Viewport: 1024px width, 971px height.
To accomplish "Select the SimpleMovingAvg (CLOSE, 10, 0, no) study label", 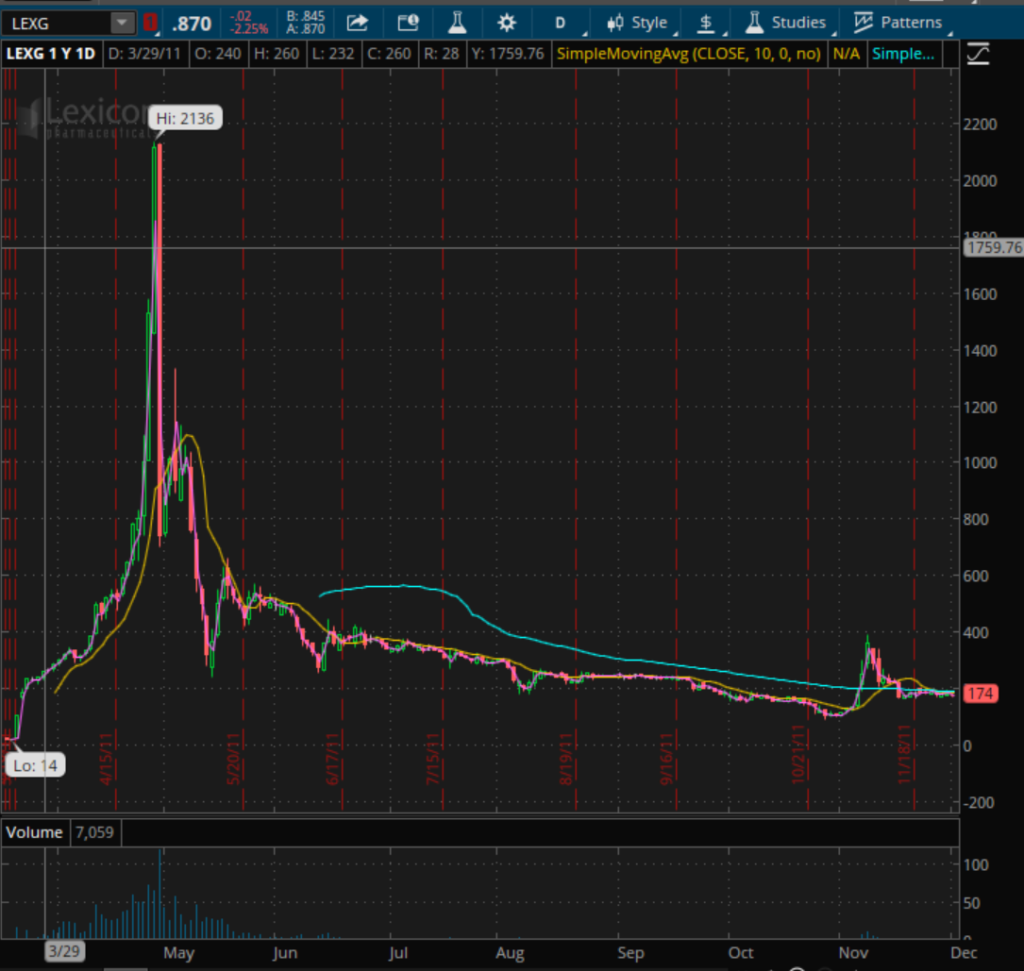I will pyautogui.click(x=689, y=54).
